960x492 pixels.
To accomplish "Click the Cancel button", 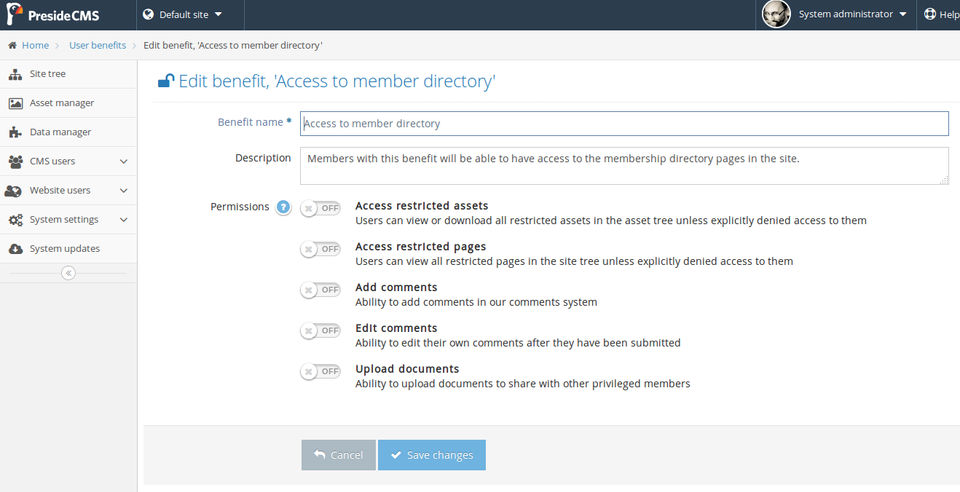I will pyautogui.click(x=339, y=455).
